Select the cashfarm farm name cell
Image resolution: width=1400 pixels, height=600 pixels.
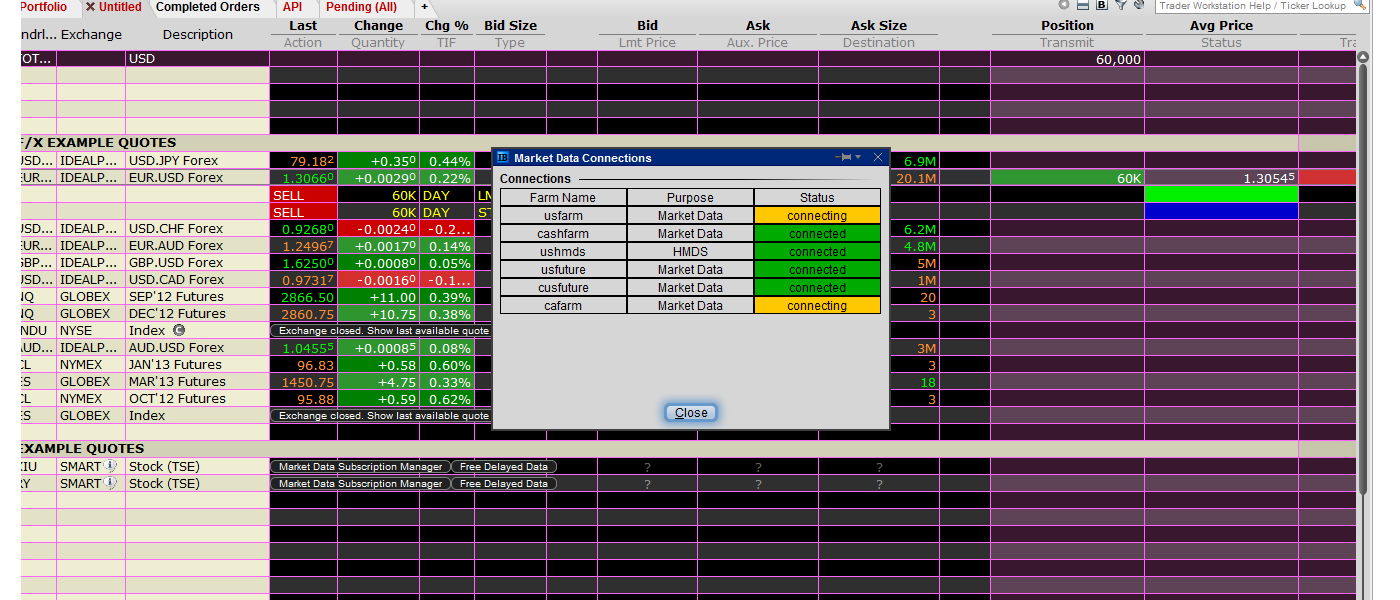tap(563, 233)
